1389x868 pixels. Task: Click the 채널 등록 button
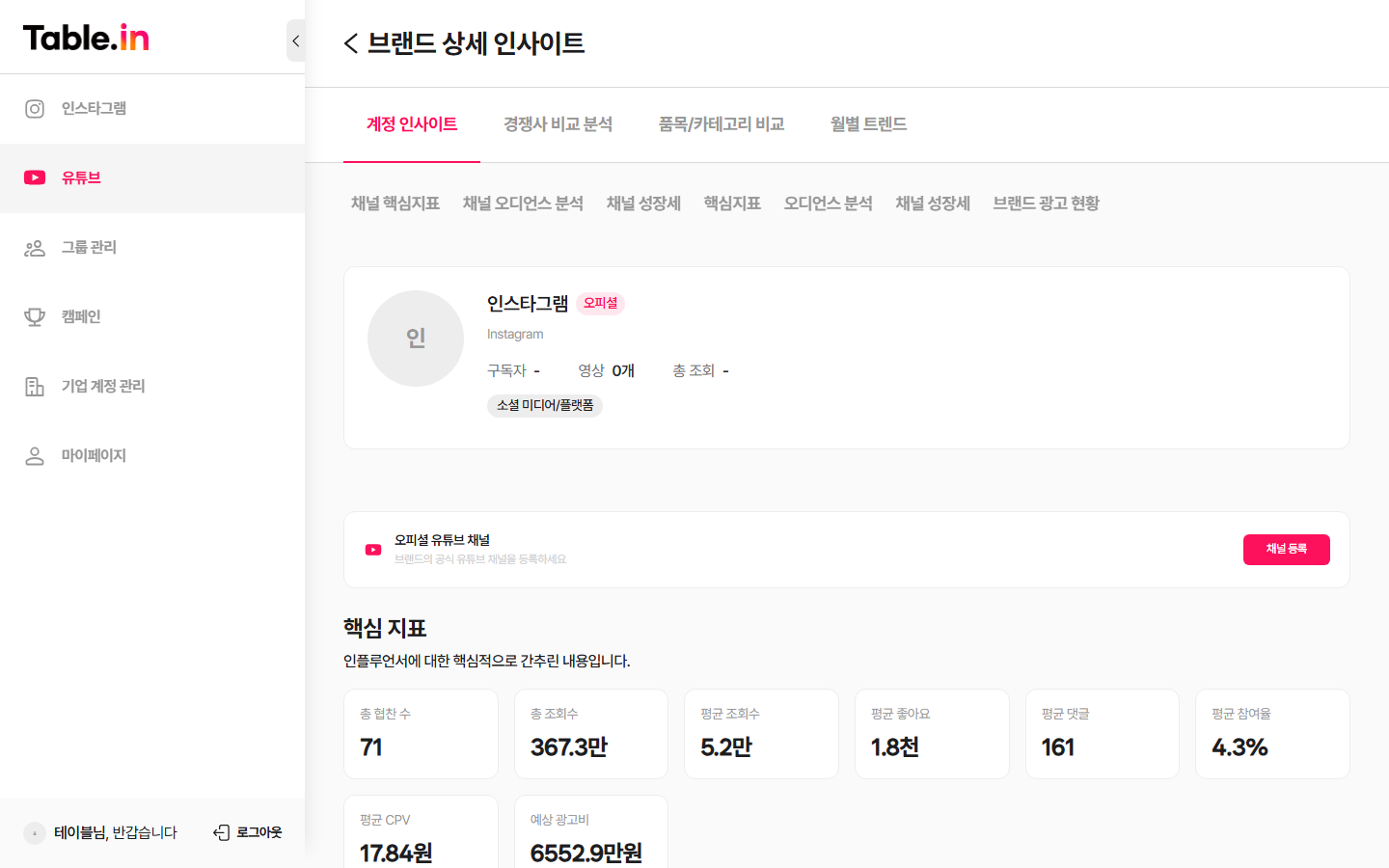coord(1286,549)
